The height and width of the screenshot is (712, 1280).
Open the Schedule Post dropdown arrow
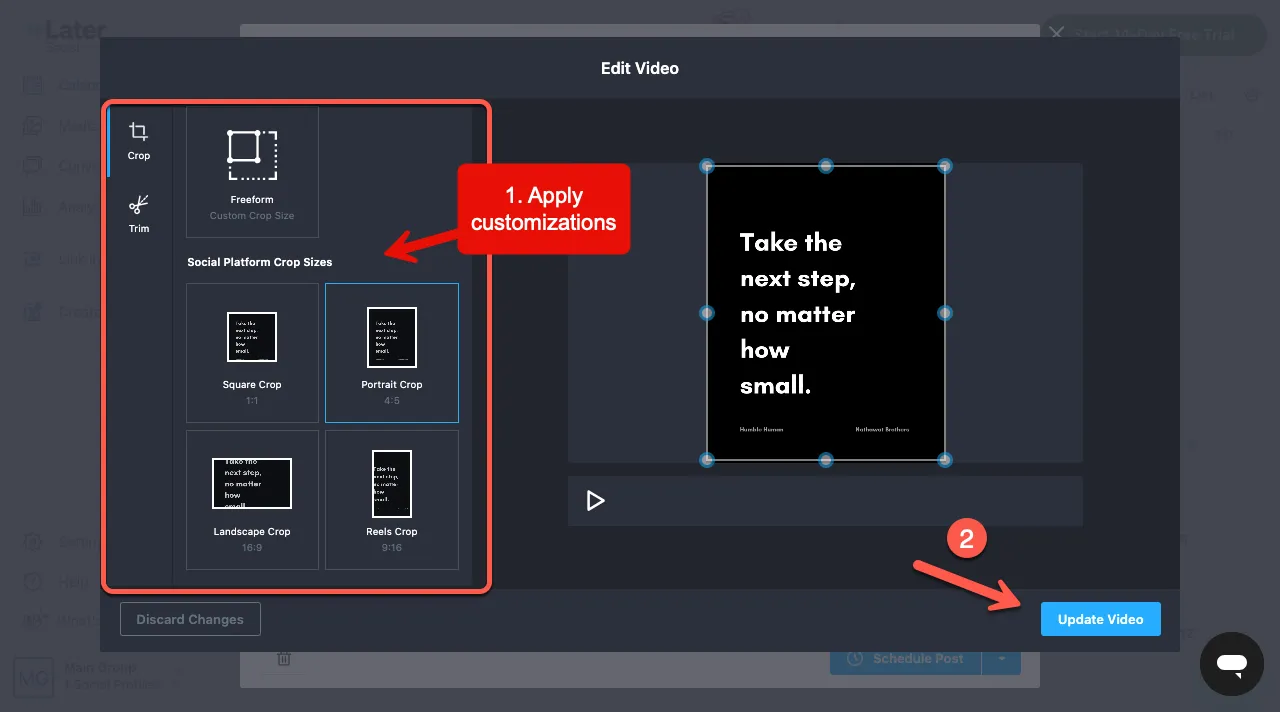tap(1002, 659)
